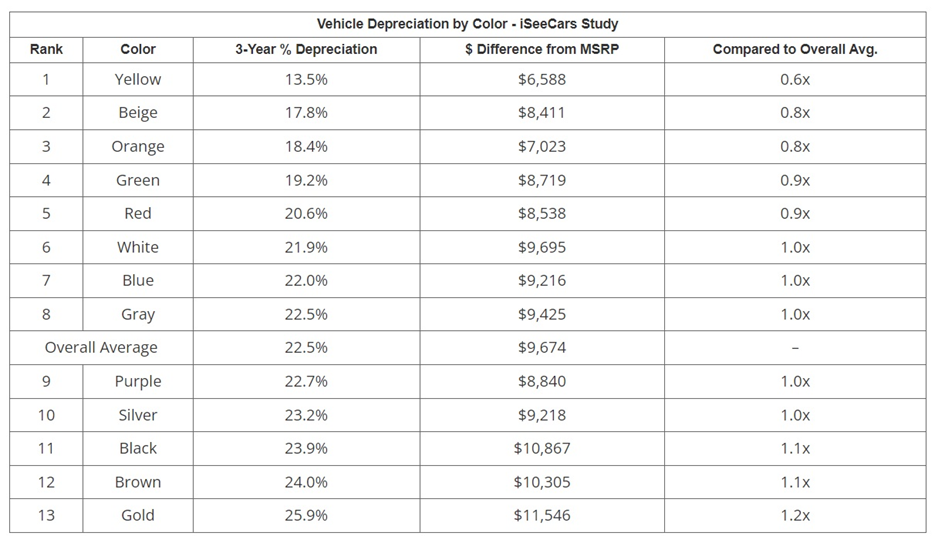The height and width of the screenshot is (546, 945).
Task: Select the Beige color cell
Action: 137,113
